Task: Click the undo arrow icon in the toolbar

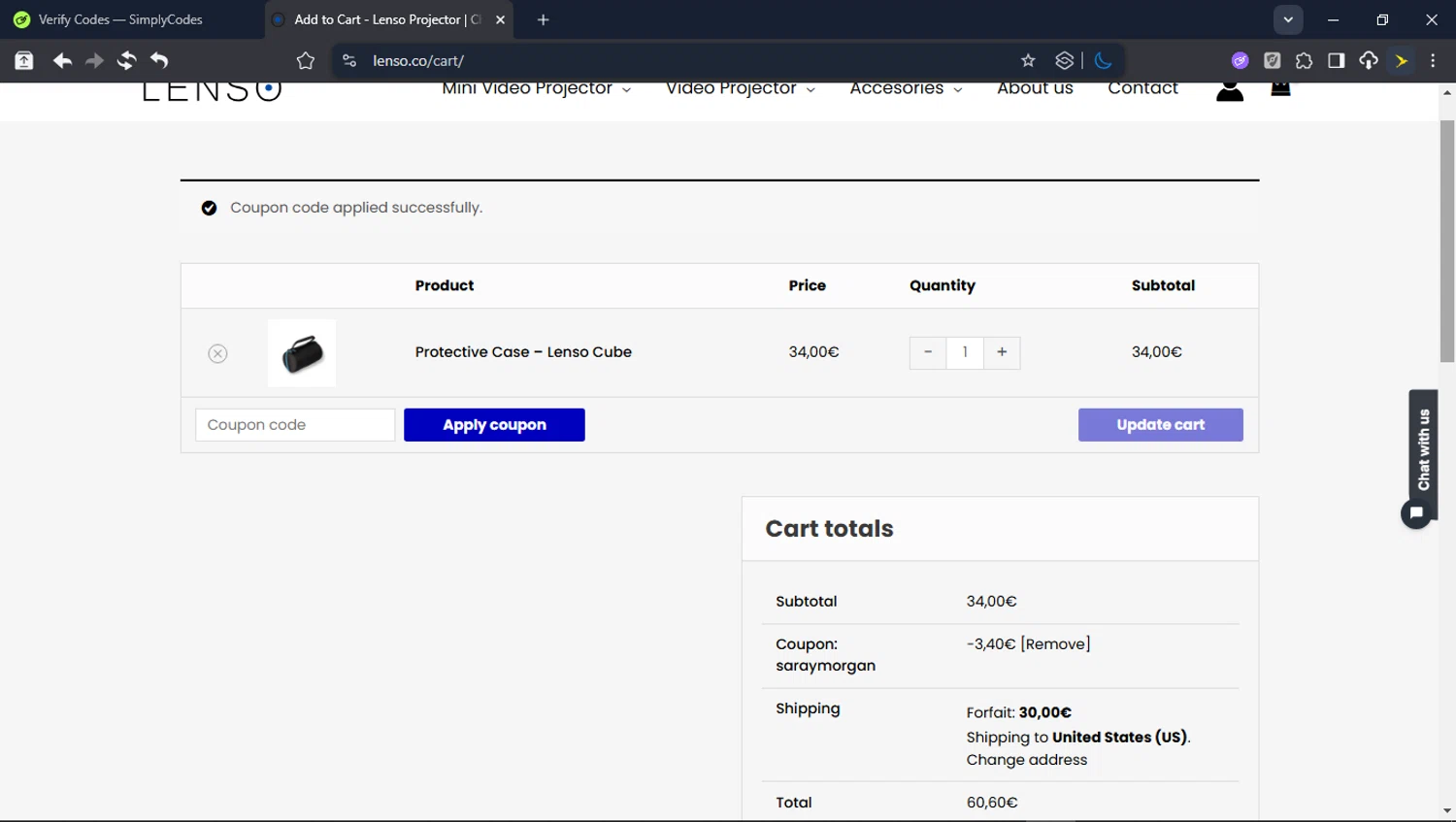Action: pos(159,60)
